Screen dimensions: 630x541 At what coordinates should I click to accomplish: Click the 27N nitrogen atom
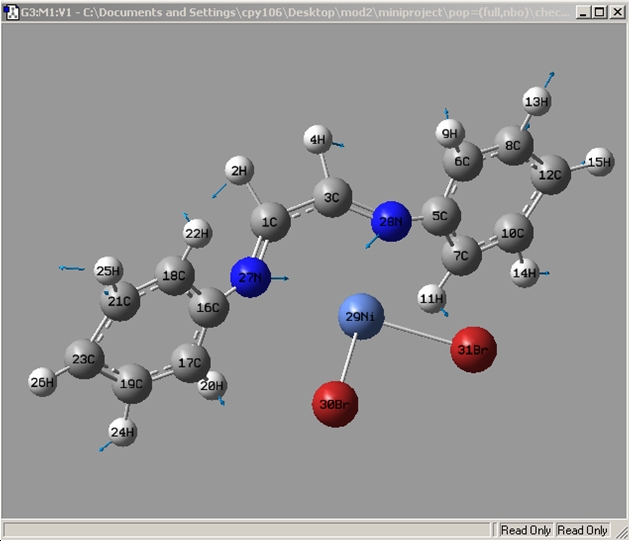click(x=250, y=277)
